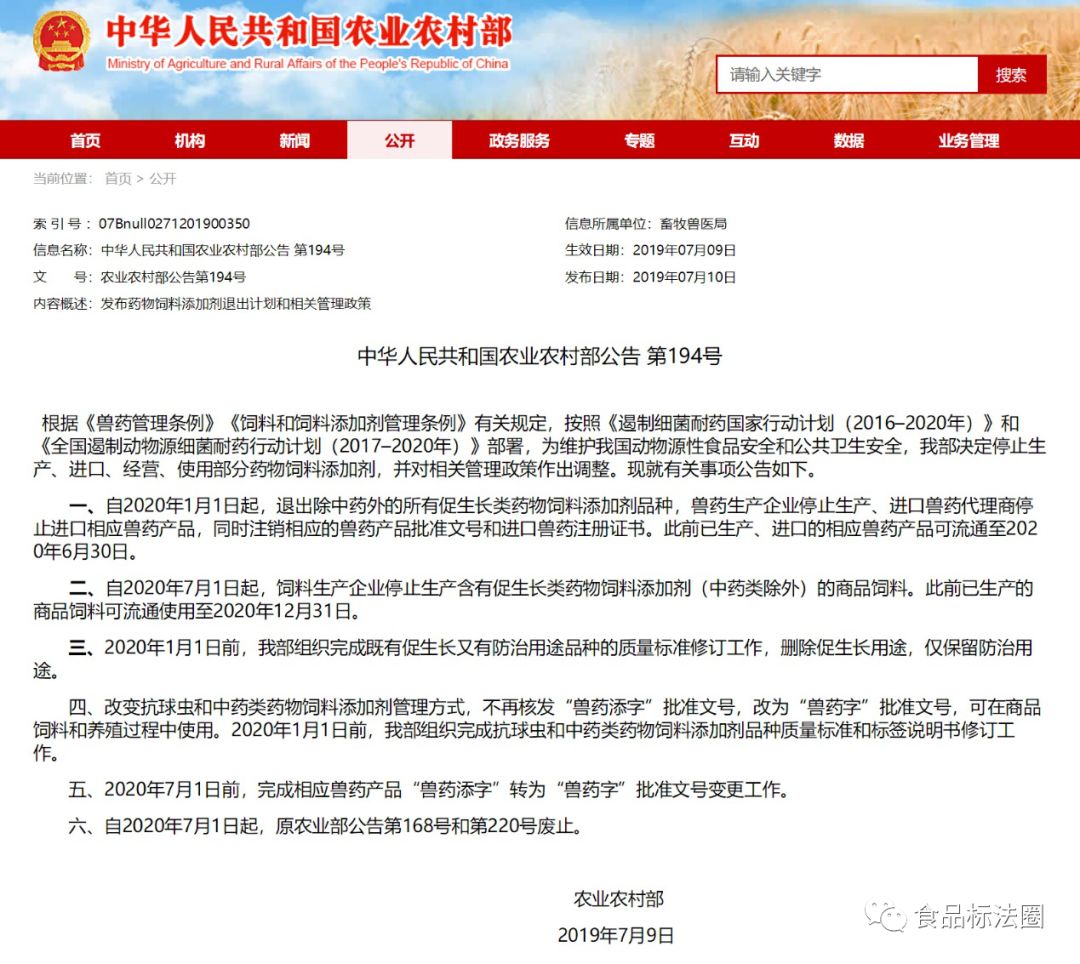Click paragraph 三 about 质量标准修订工作
Viewport: 1080px width, 964px height.
[533, 658]
